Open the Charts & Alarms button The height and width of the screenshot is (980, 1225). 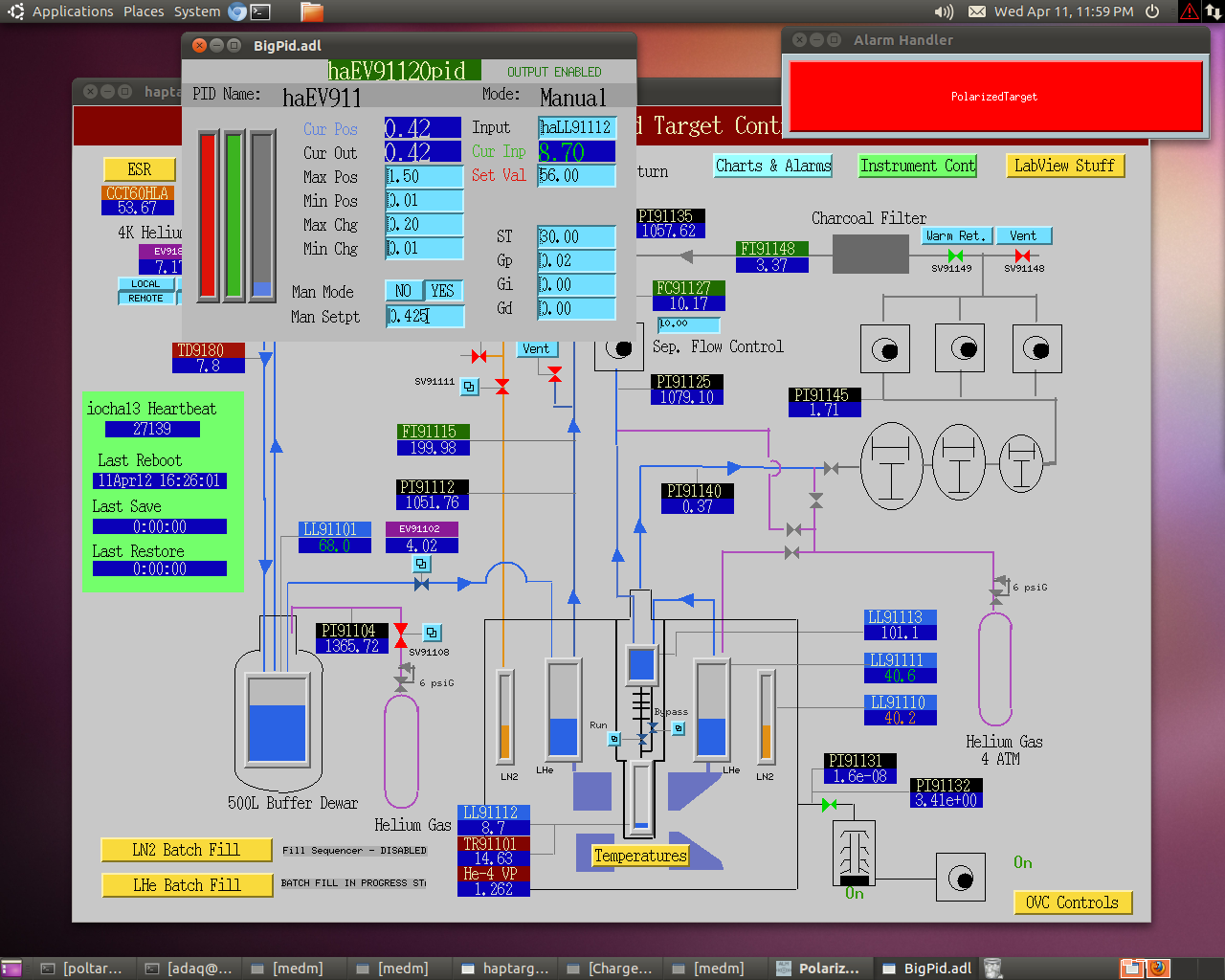point(773,166)
